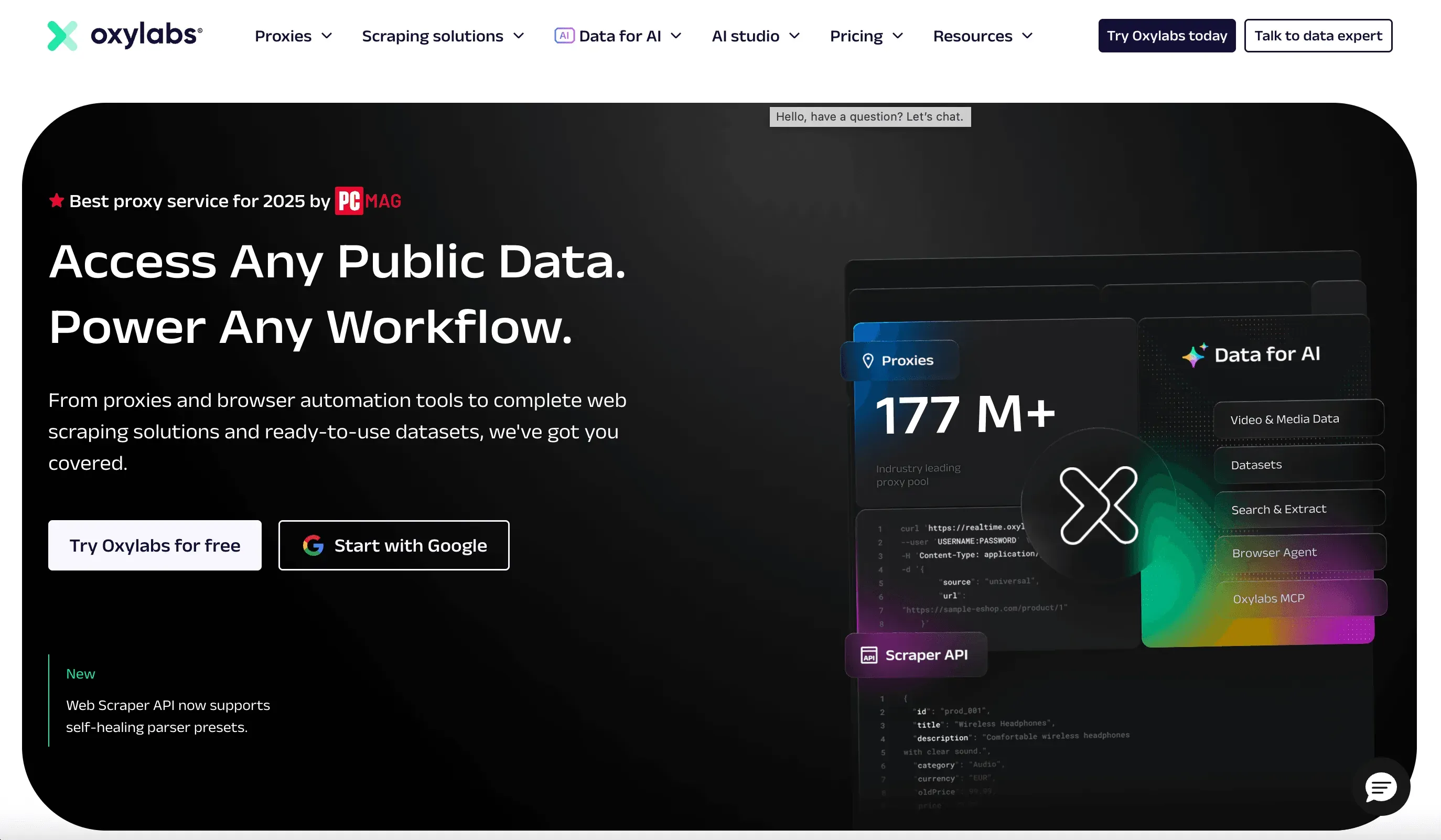Click the Proxies card label
Viewport: 1441px width, 840px height.
(x=899, y=361)
